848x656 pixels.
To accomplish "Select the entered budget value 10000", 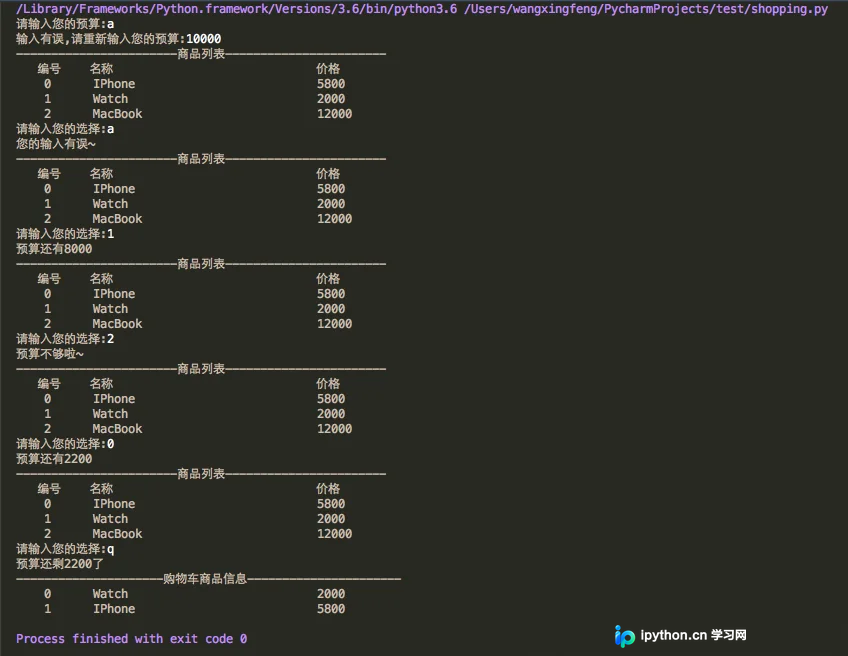I will pyautogui.click(x=203, y=39).
